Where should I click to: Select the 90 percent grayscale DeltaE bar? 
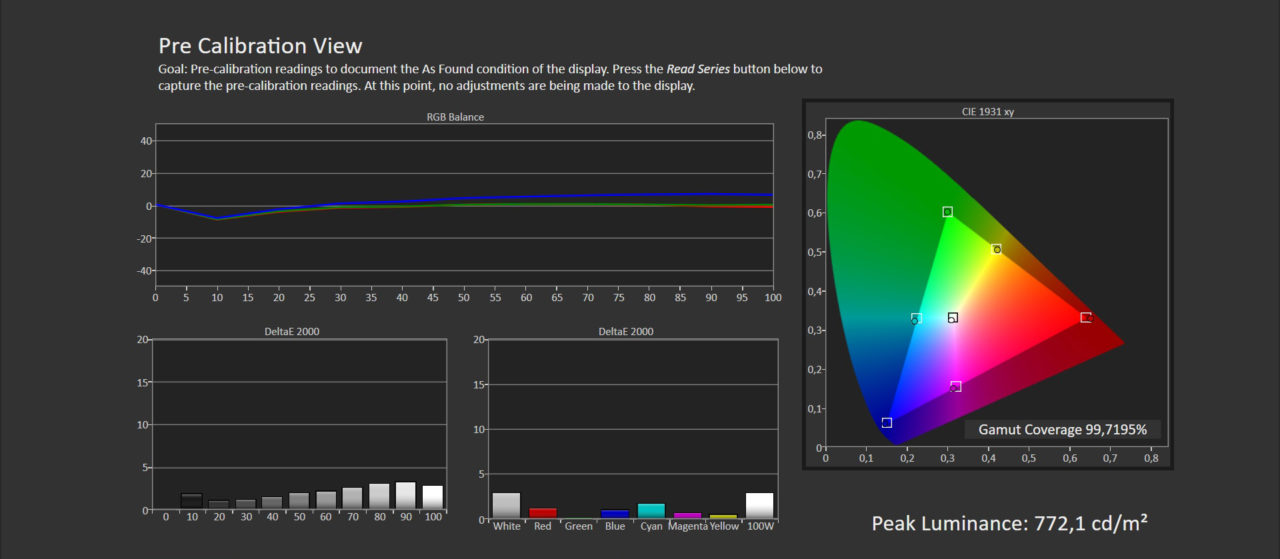(x=405, y=496)
